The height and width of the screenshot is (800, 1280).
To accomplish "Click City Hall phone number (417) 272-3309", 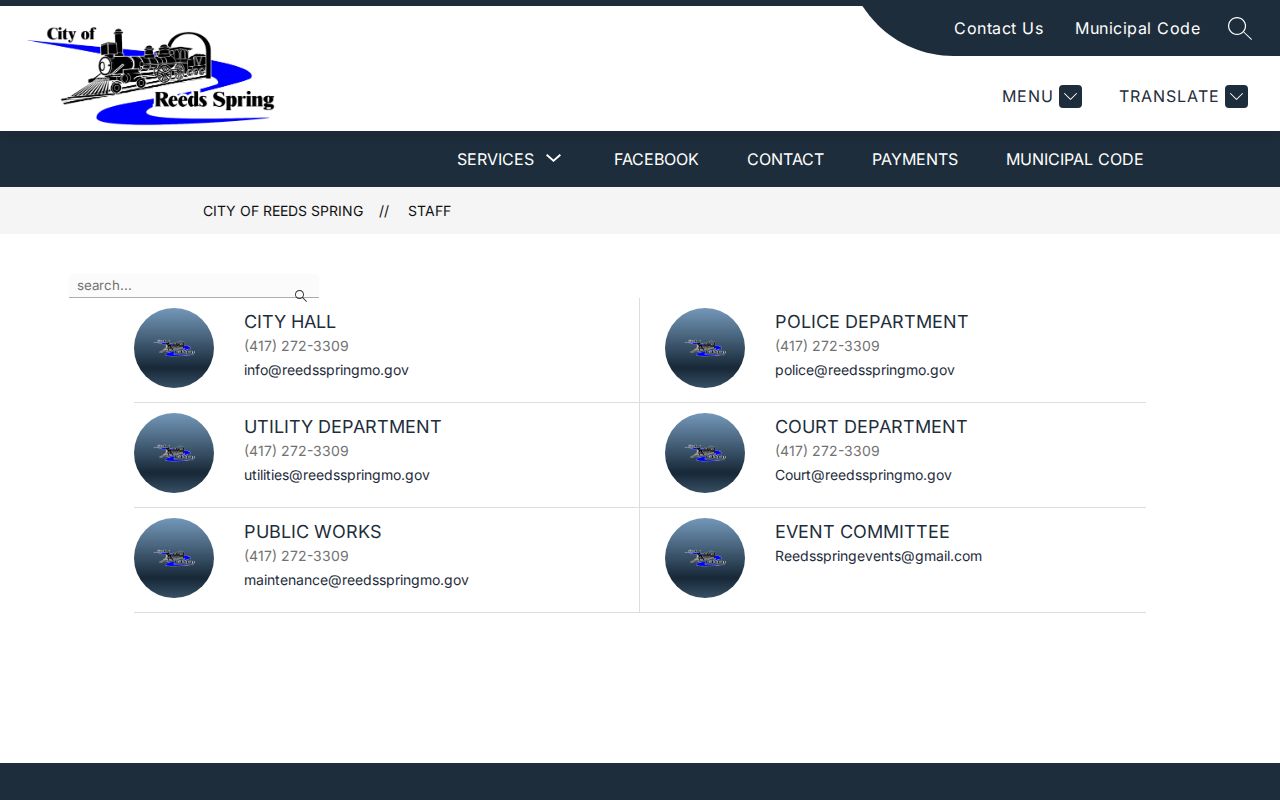I will [296, 346].
